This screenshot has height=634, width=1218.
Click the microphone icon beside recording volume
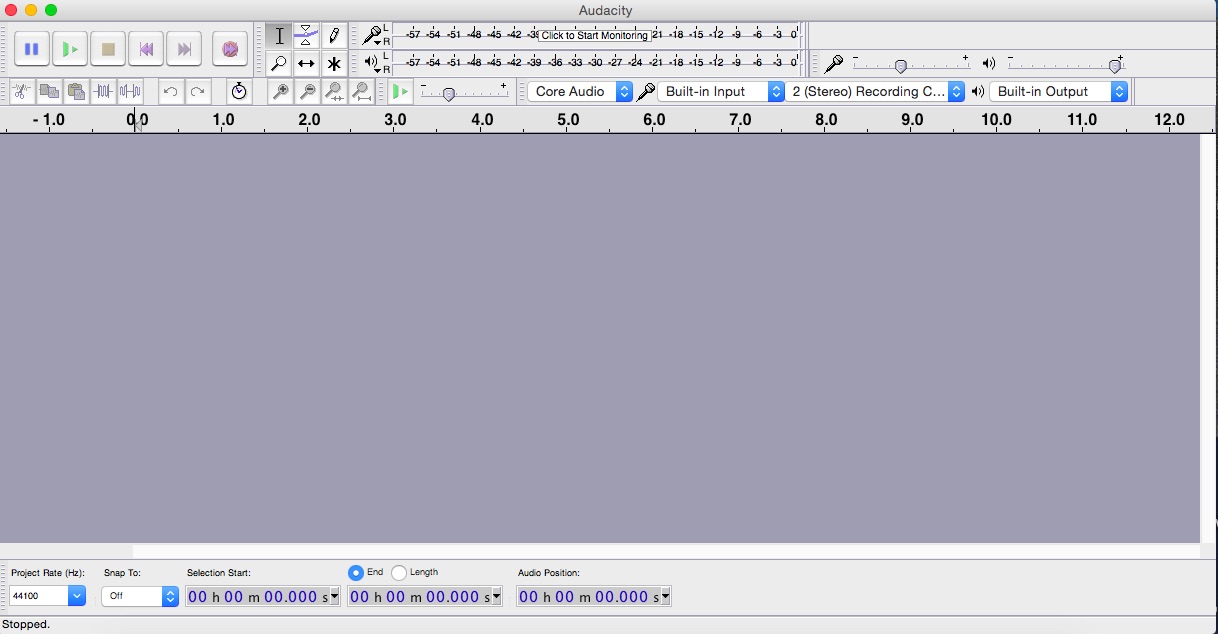(834, 64)
